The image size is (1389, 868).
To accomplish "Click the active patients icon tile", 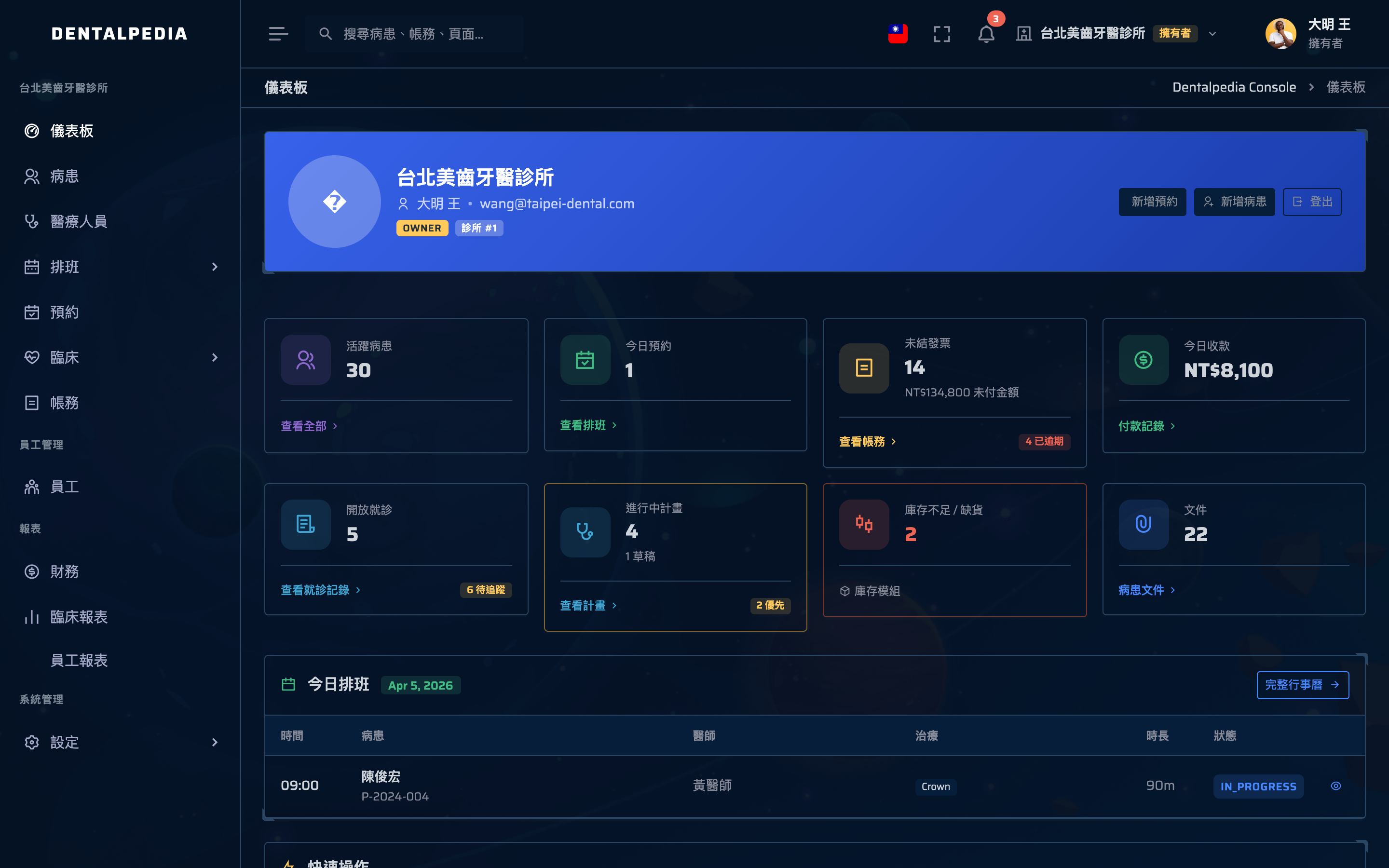I will 305,360.
